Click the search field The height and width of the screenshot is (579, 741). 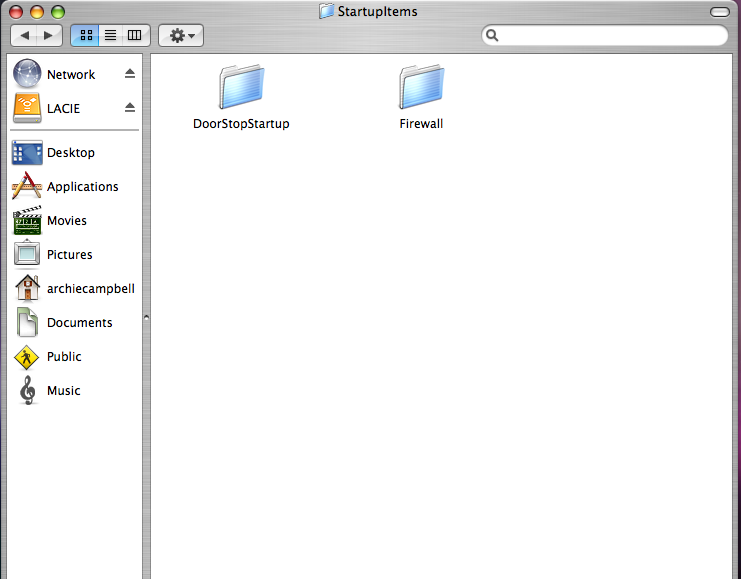(604, 35)
